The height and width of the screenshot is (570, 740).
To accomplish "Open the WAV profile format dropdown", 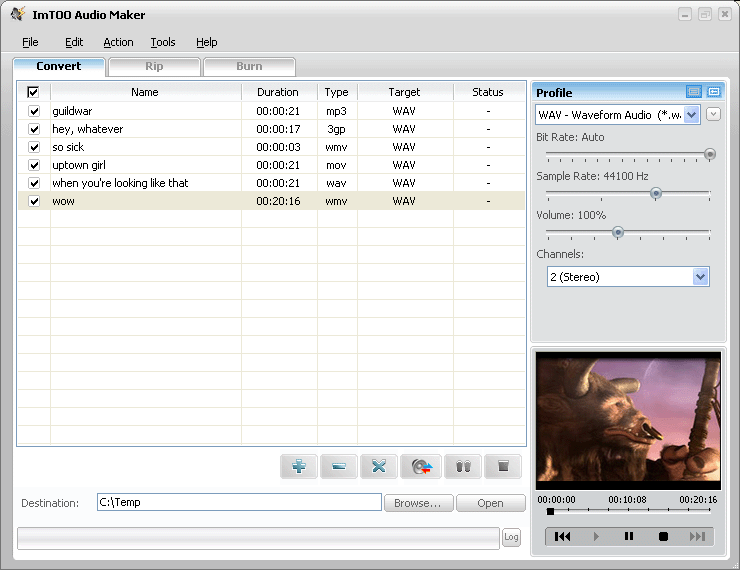I will (x=692, y=115).
